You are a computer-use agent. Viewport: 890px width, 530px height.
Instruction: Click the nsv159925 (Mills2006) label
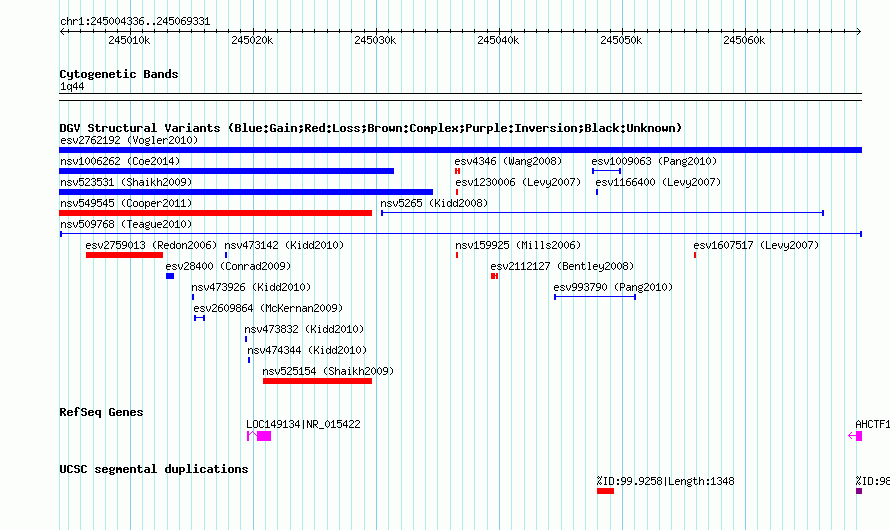pos(518,245)
